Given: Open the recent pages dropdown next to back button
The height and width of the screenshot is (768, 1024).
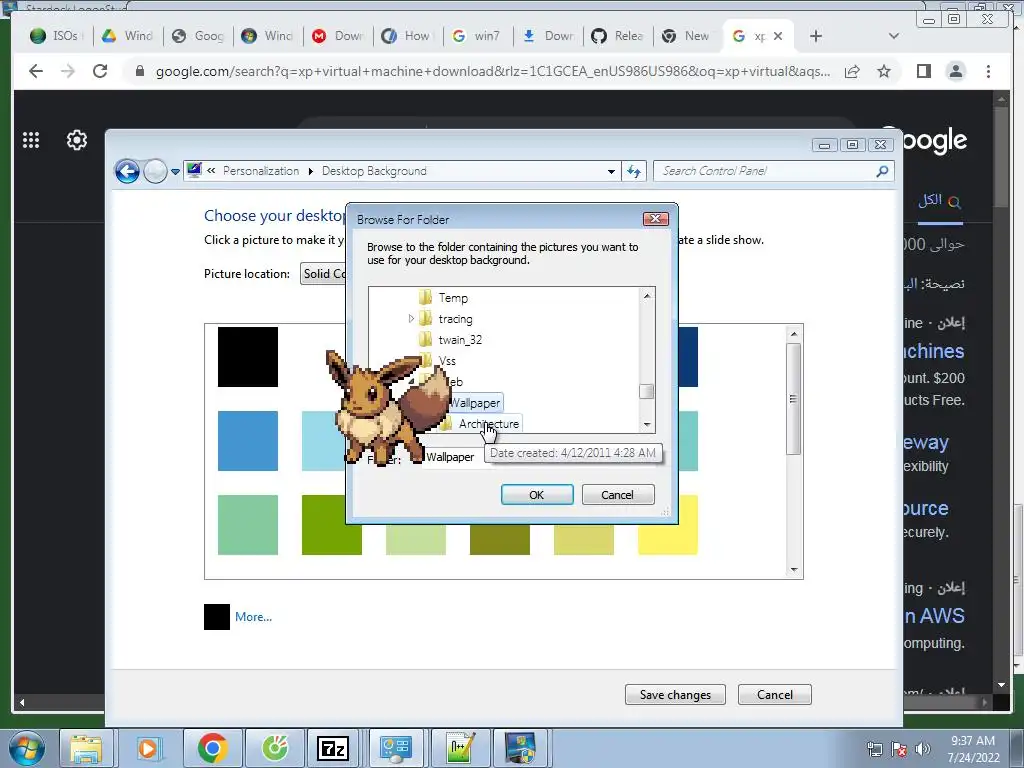Looking at the screenshot, I should (x=175, y=172).
